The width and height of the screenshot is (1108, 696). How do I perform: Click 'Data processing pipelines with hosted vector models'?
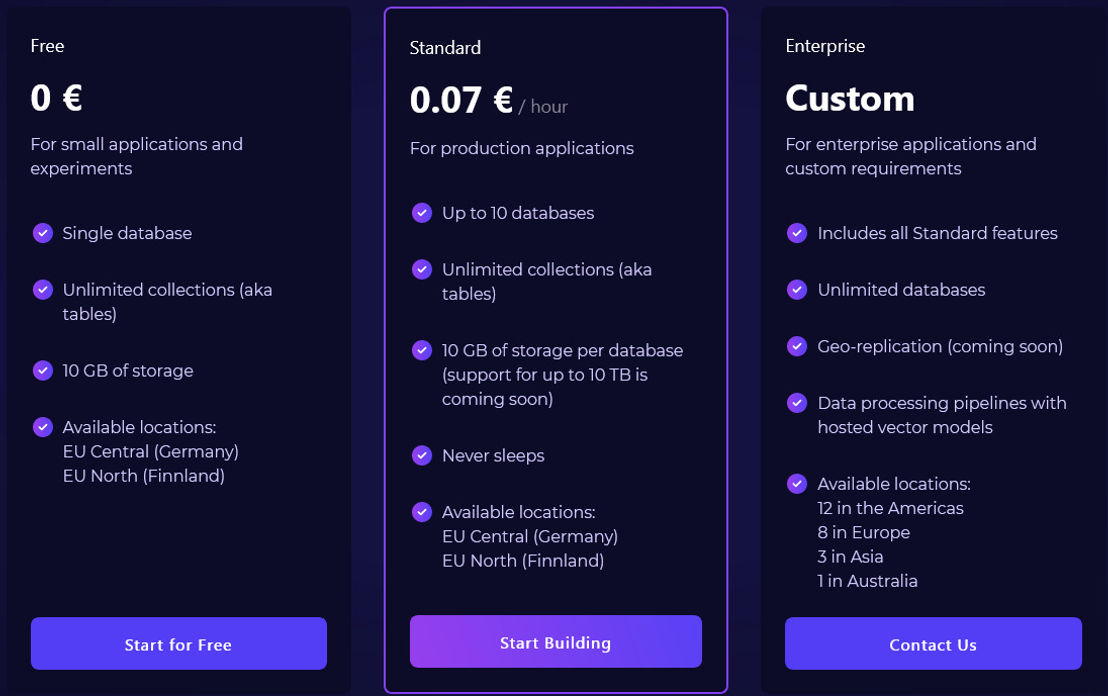[942, 415]
